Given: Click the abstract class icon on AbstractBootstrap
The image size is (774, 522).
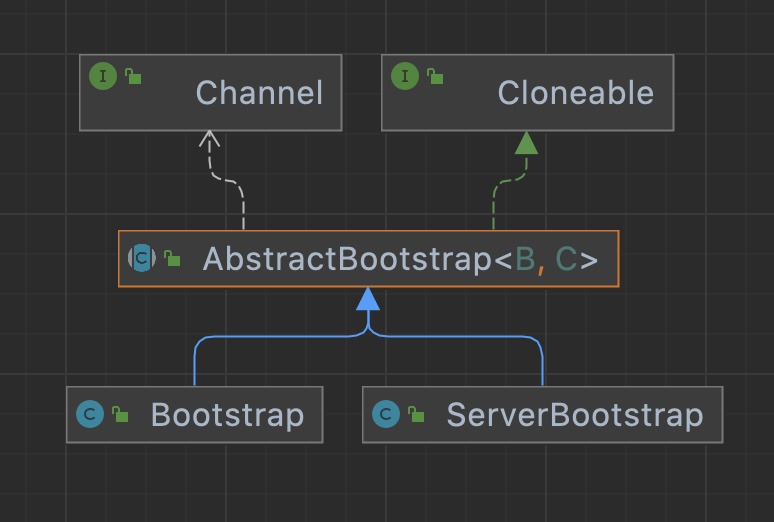Looking at the screenshot, I should pos(142,258).
